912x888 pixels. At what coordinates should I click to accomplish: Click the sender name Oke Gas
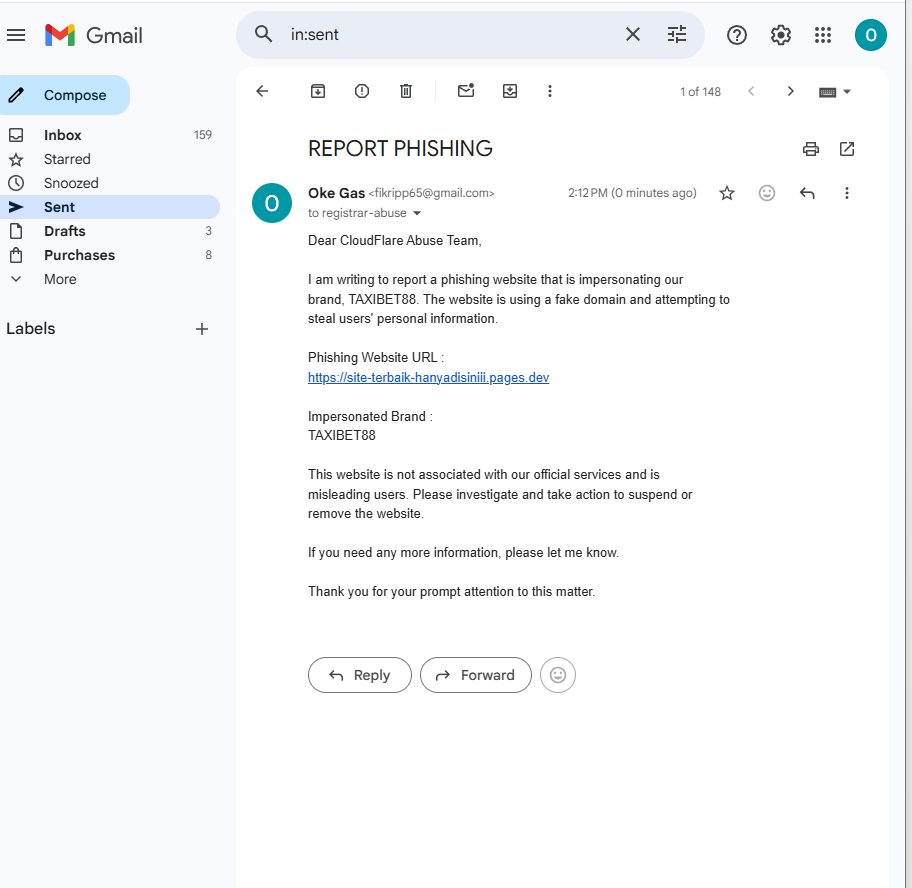click(336, 193)
